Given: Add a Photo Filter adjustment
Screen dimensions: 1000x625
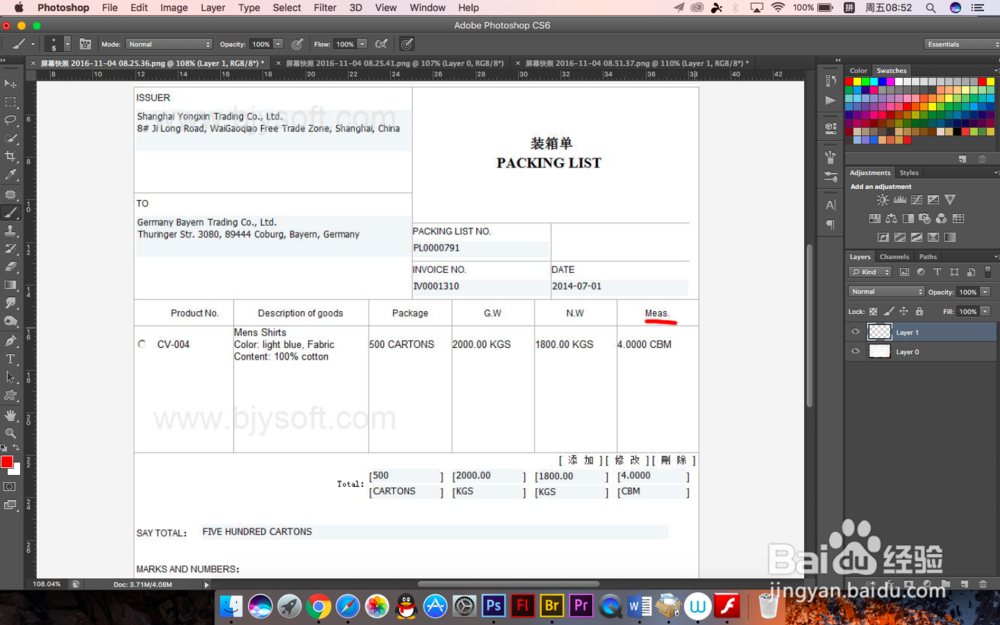Looking at the screenshot, I should 925,219.
